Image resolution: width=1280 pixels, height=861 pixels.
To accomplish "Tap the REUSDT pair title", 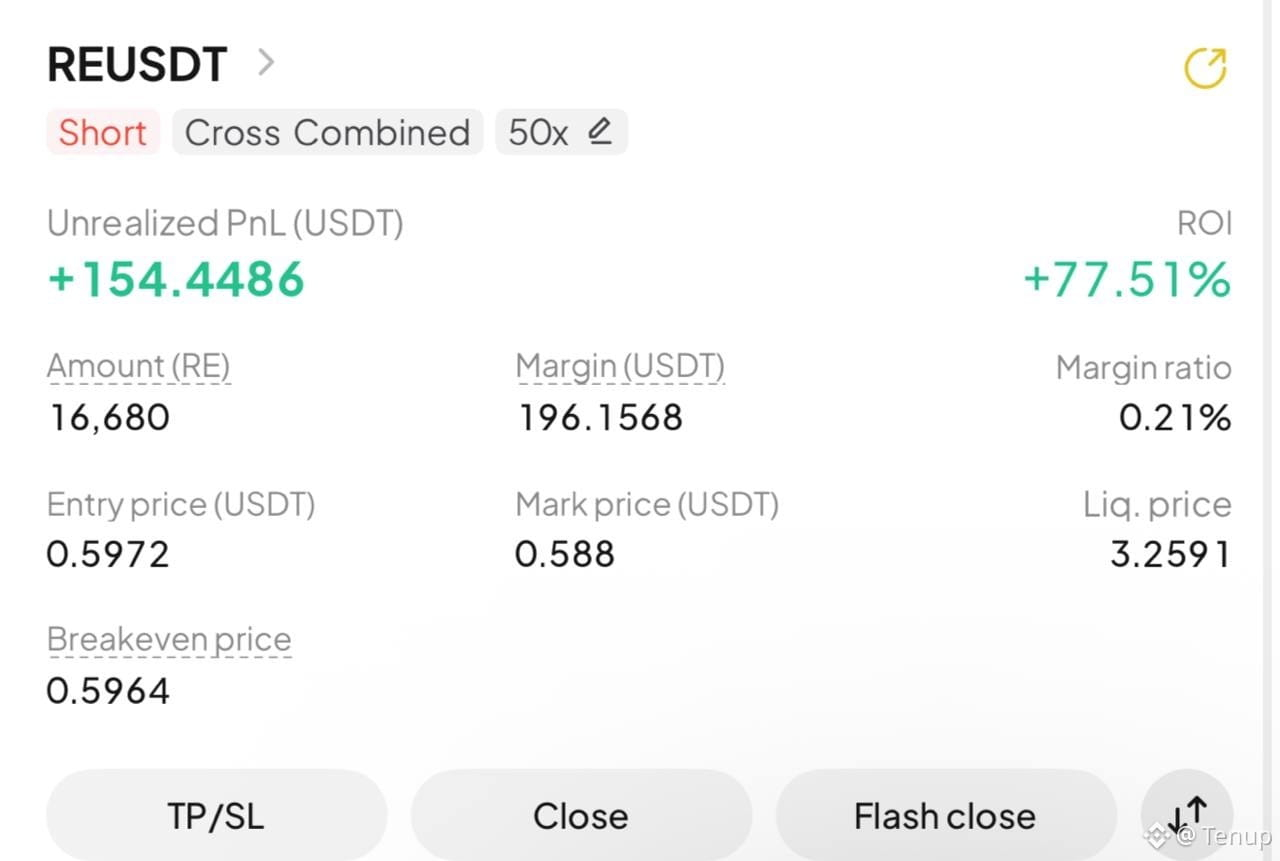I will (138, 65).
